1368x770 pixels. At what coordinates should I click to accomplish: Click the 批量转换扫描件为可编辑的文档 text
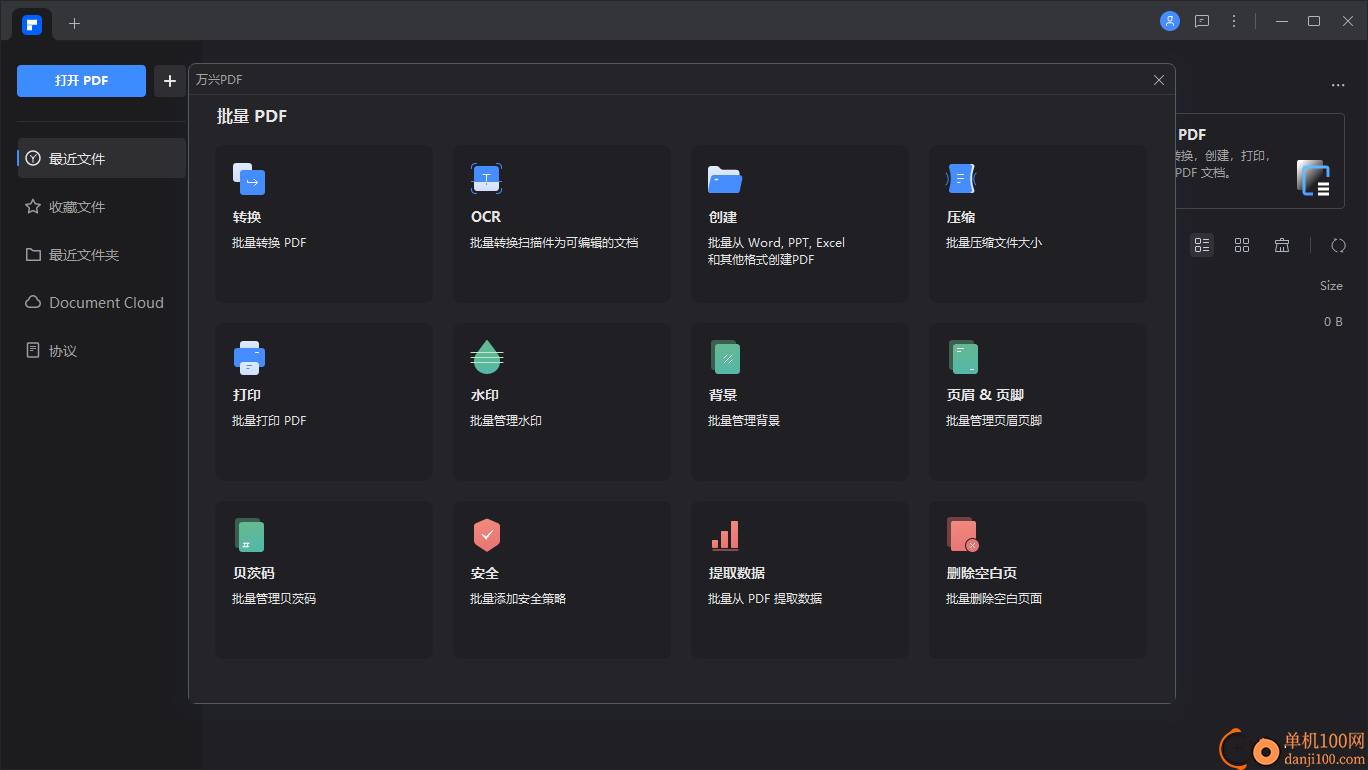coord(554,243)
